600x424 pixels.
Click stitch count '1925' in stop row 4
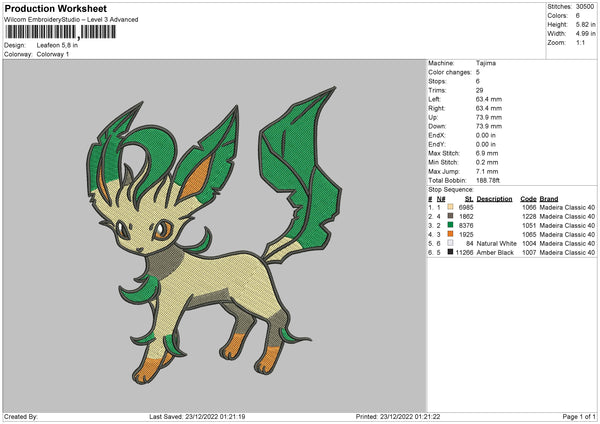466,235
